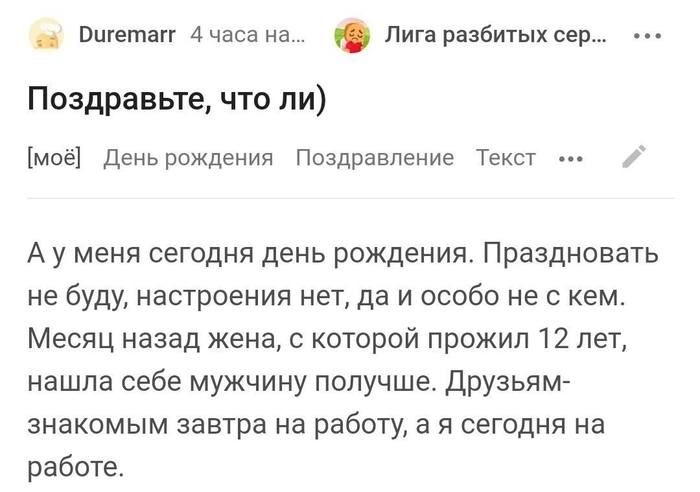
Task: Choose the 'Текст' tag
Action: coord(505,158)
